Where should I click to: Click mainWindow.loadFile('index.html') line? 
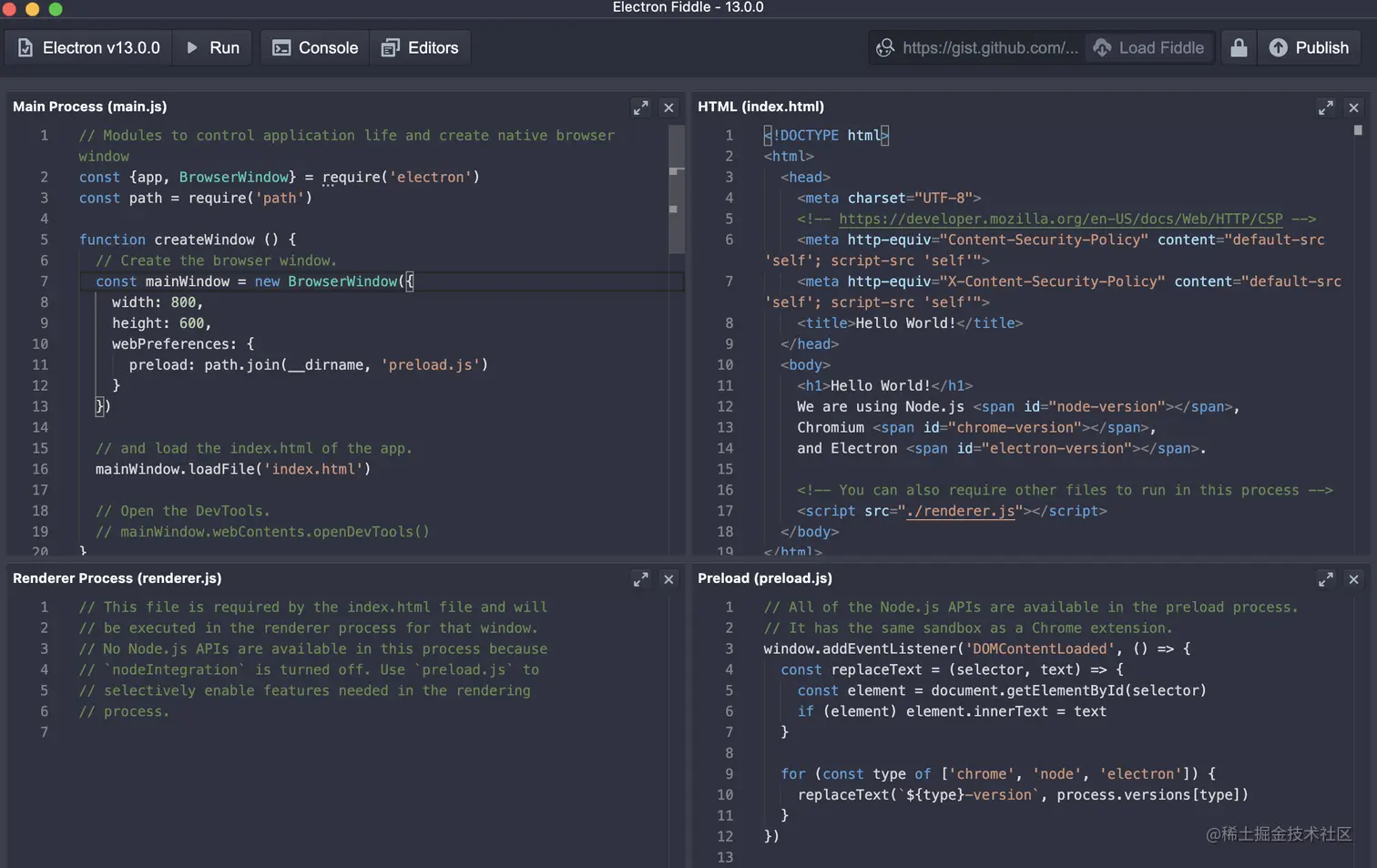click(233, 469)
